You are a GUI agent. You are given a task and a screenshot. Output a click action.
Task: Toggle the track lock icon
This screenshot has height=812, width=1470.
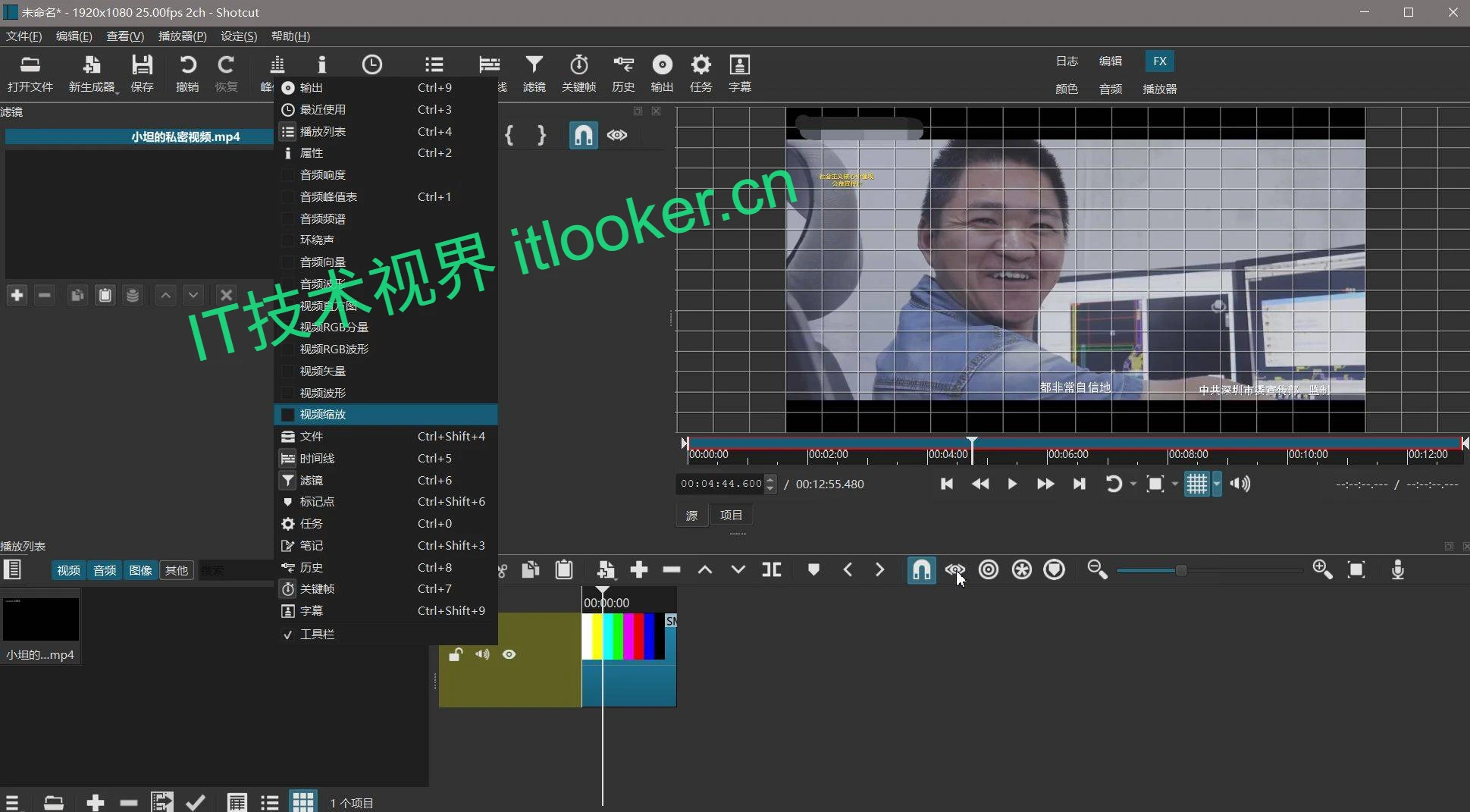click(x=456, y=654)
